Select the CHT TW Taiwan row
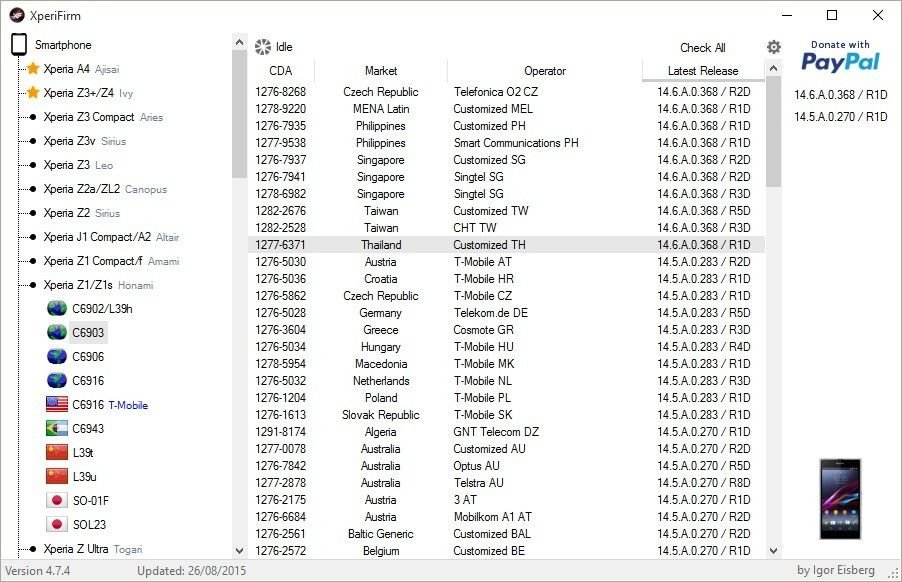Image resolution: width=902 pixels, height=582 pixels. [x=506, y=228]
